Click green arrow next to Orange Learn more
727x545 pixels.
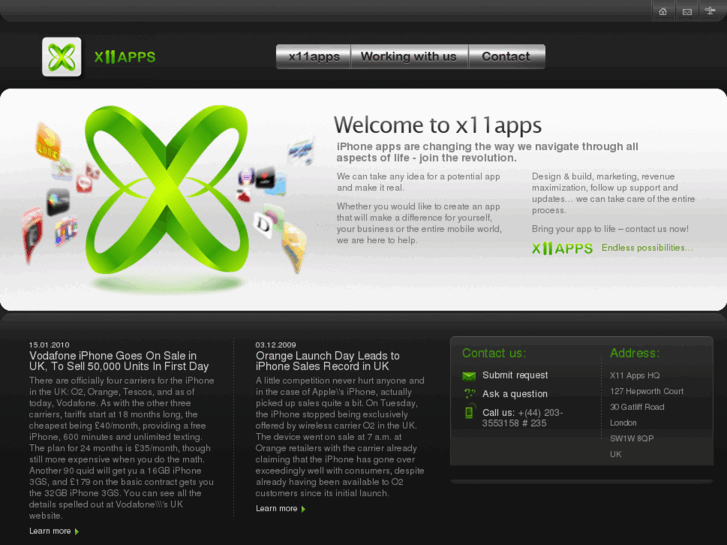point(303,509)
